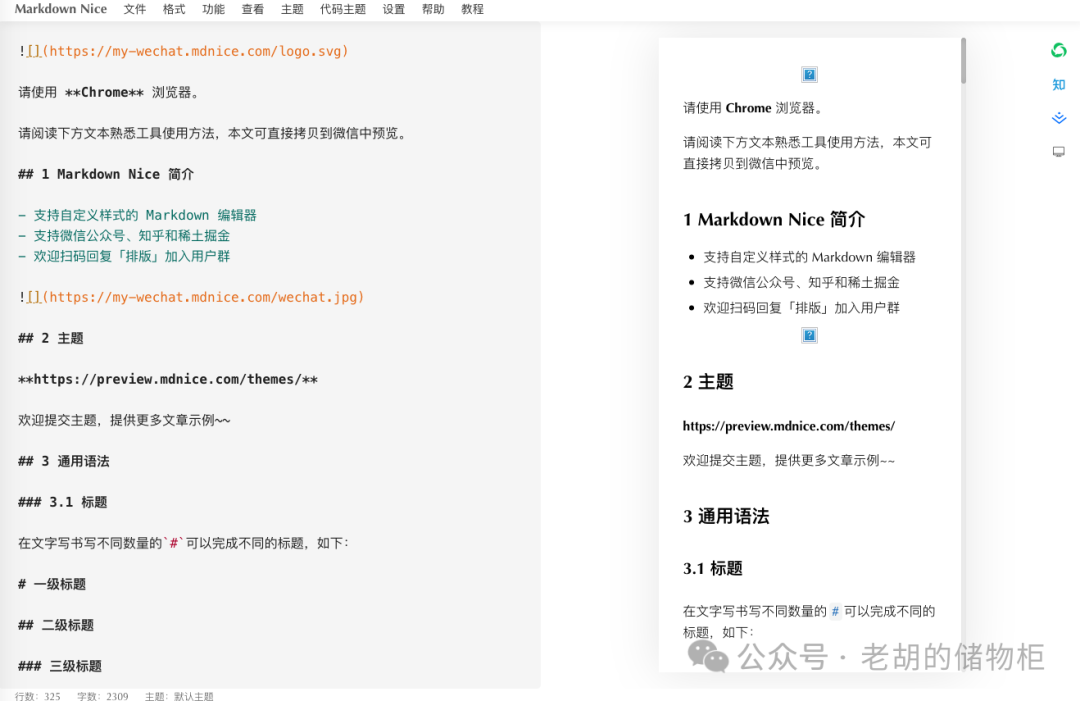Screen dimensions: 1080x701
Task: Place cursor on '## 1 Markdown Nice 简介' line
Action: pyautogui.click(x=106, y=174)
